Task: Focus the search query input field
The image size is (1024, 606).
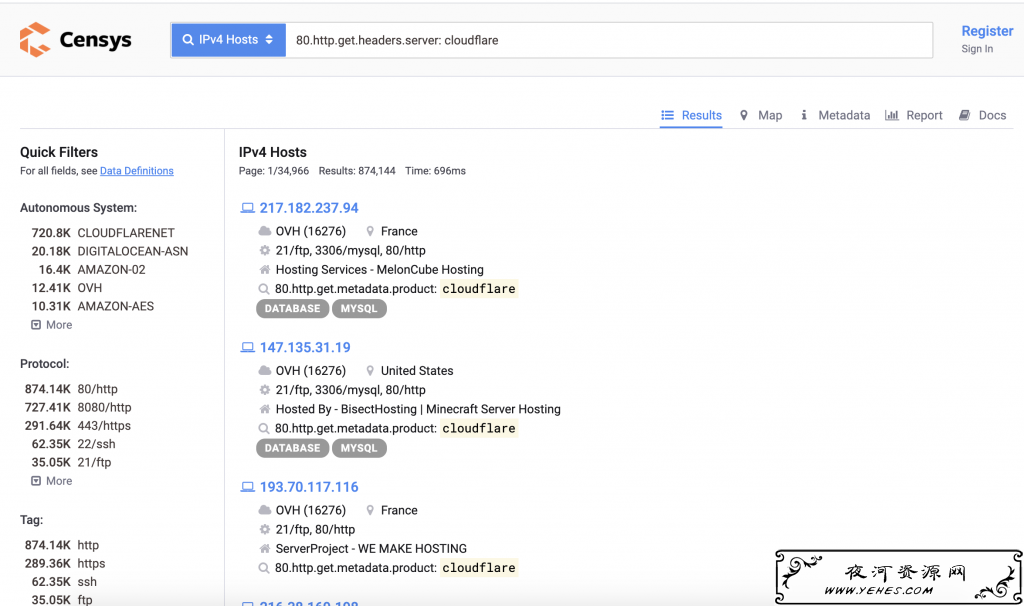Action: click(609, 40)
